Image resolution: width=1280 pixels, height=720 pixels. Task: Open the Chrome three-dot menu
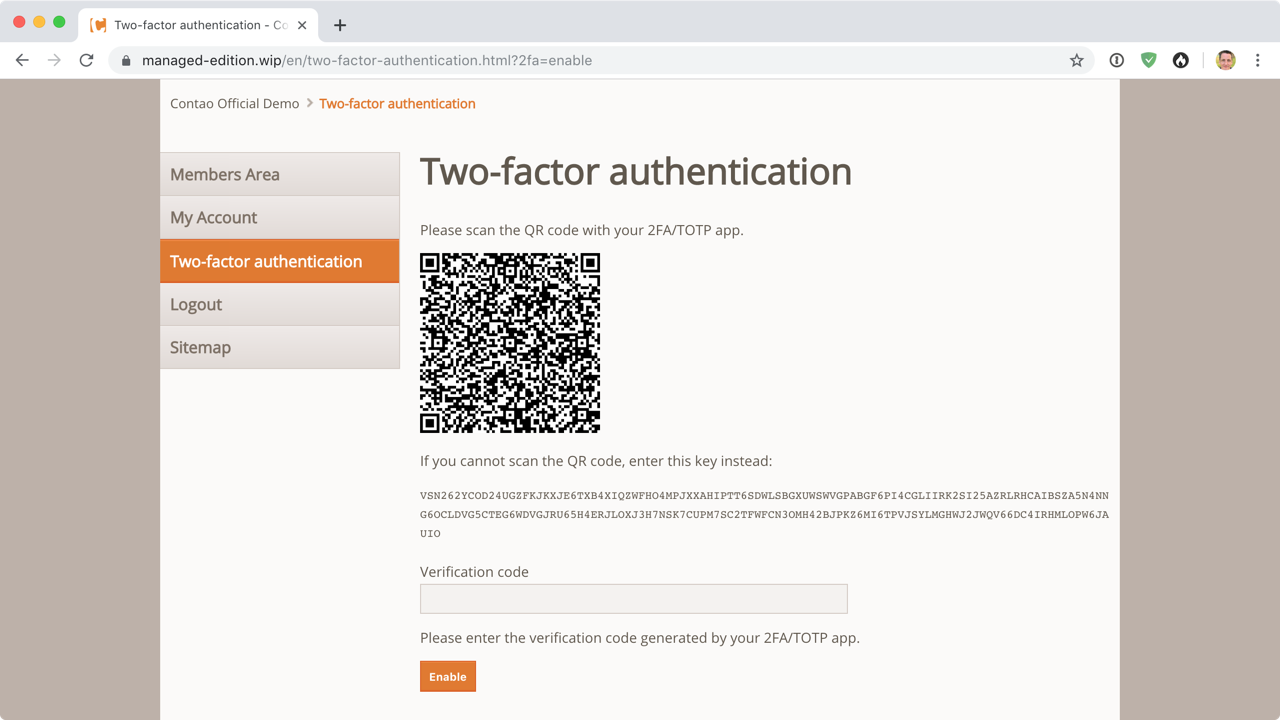click(x=1258, y=60)
